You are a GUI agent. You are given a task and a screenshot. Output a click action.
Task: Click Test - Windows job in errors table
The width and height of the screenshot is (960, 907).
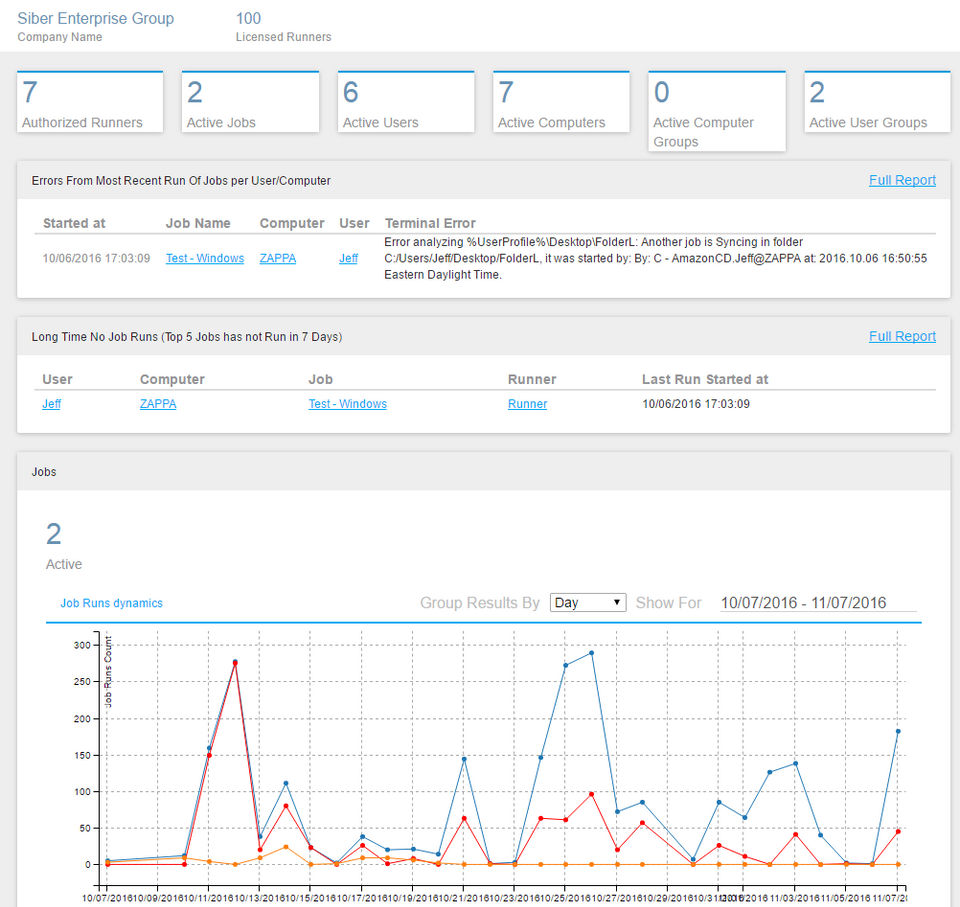tap(205, 258)
